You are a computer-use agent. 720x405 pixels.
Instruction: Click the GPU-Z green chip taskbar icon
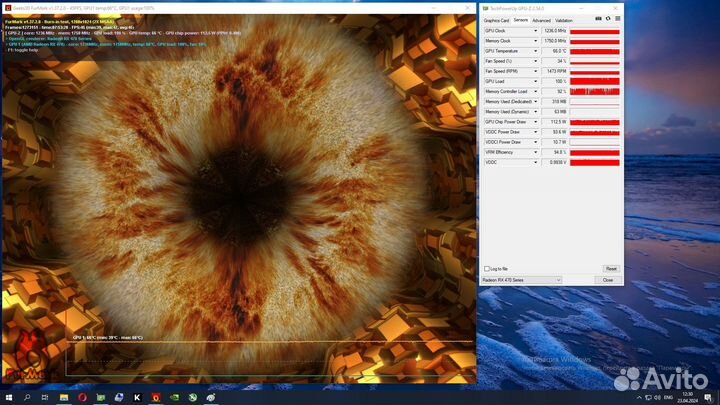click(x=101, y=397)
